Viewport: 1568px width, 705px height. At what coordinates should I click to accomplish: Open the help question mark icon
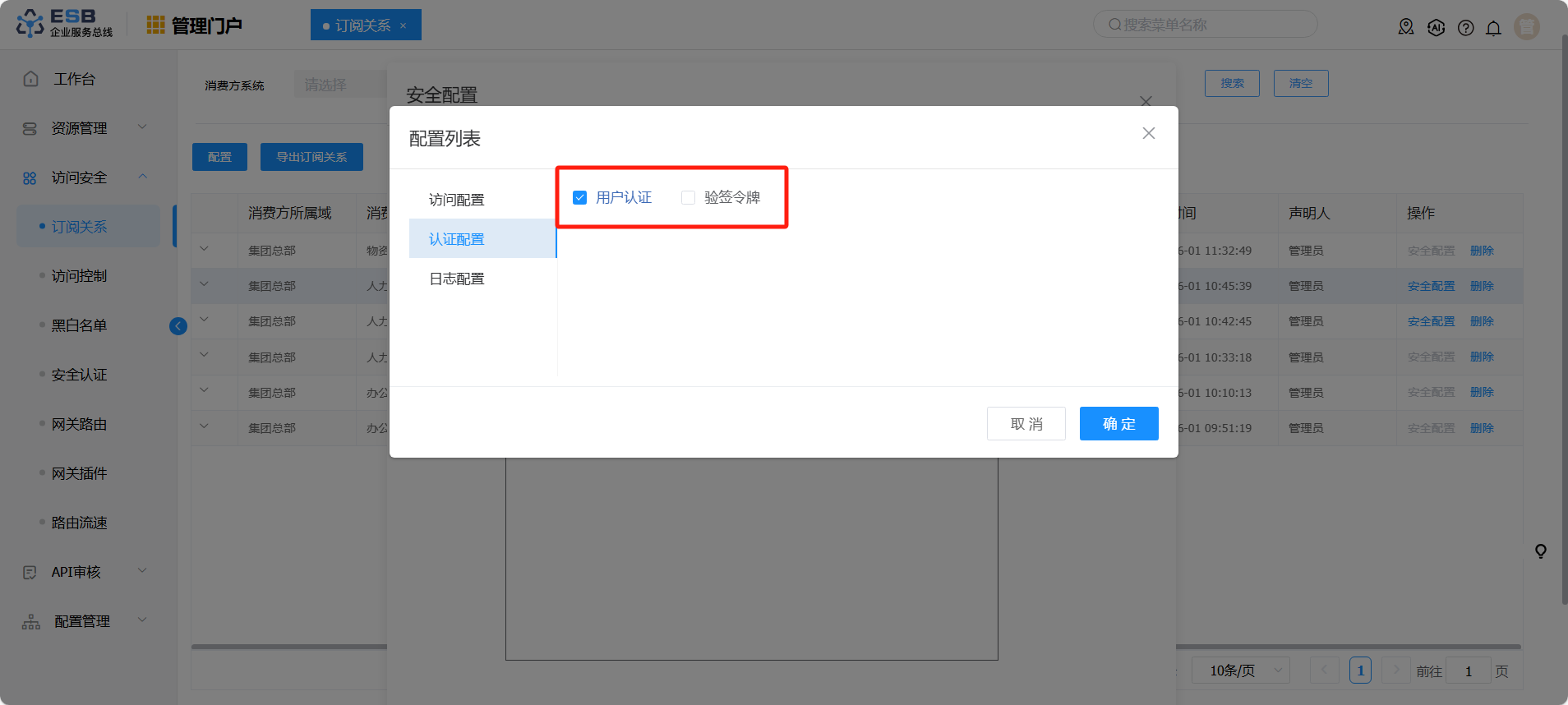(x=1465, y=28)
